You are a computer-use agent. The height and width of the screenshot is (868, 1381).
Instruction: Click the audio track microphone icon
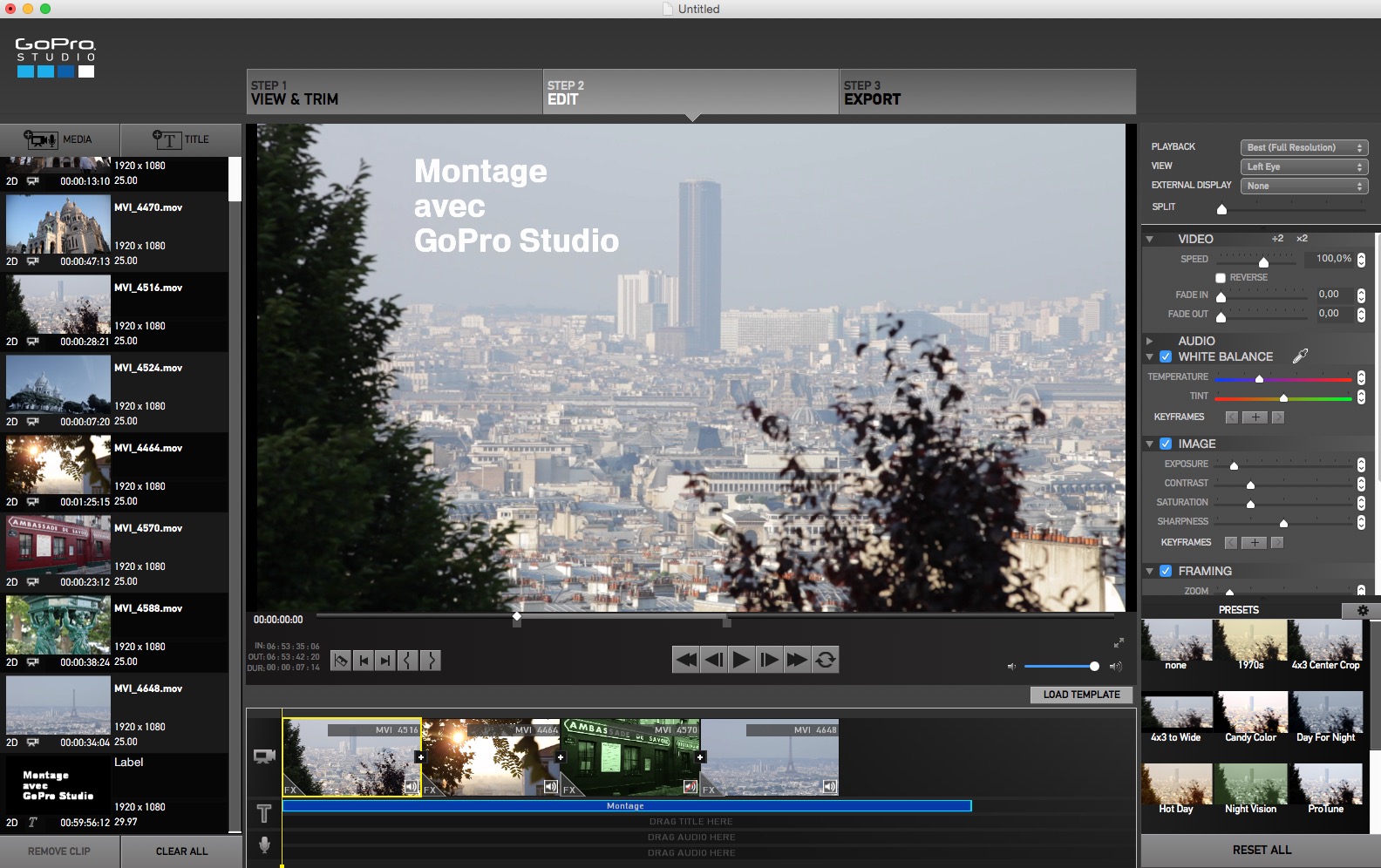(x=264, y=844)
